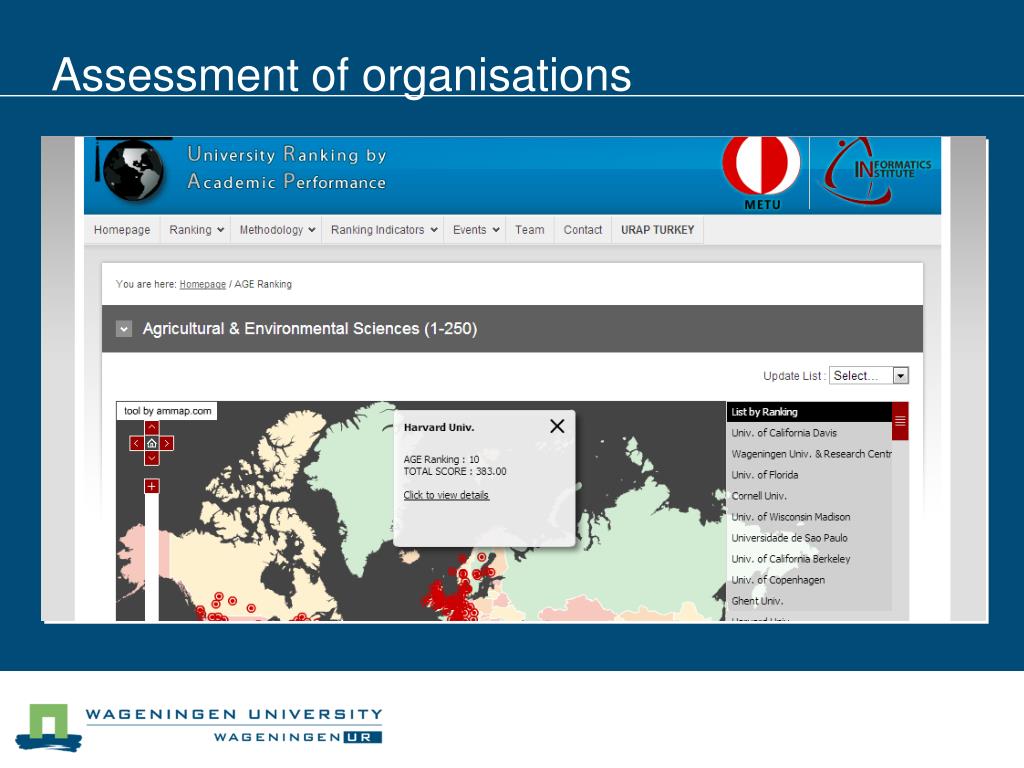Select Univ. of Copenhagen in list

[x=809, y=579]
